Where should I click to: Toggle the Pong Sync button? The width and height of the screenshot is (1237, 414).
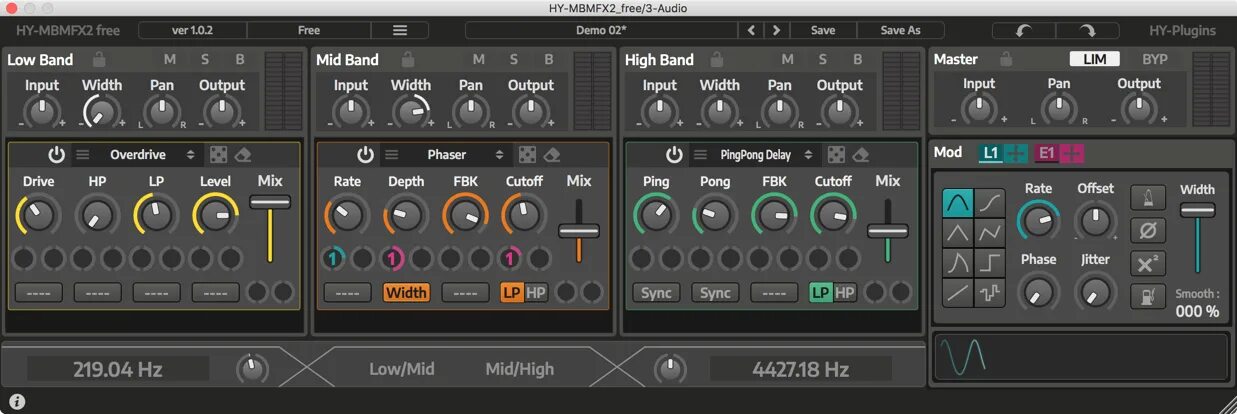715,293
